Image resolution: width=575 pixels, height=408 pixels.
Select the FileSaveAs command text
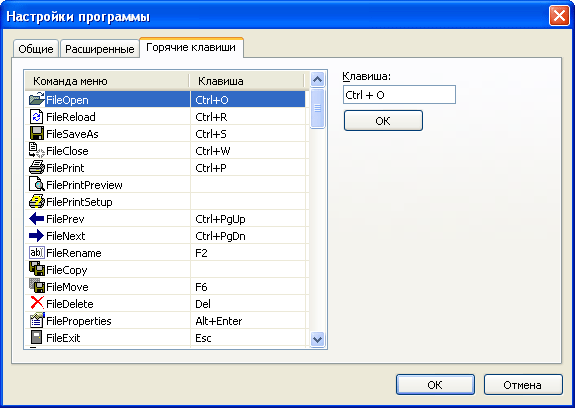pyautogui.click(x=72, y=134)
